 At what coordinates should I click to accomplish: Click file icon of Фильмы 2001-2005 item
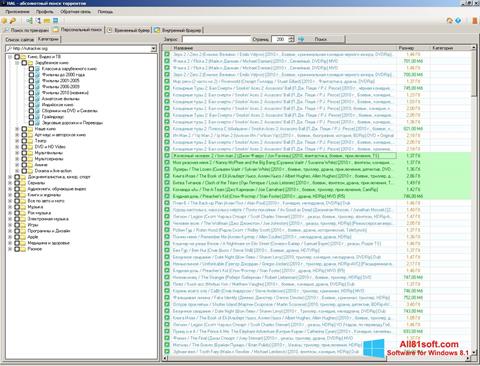[x=38, y=81]
